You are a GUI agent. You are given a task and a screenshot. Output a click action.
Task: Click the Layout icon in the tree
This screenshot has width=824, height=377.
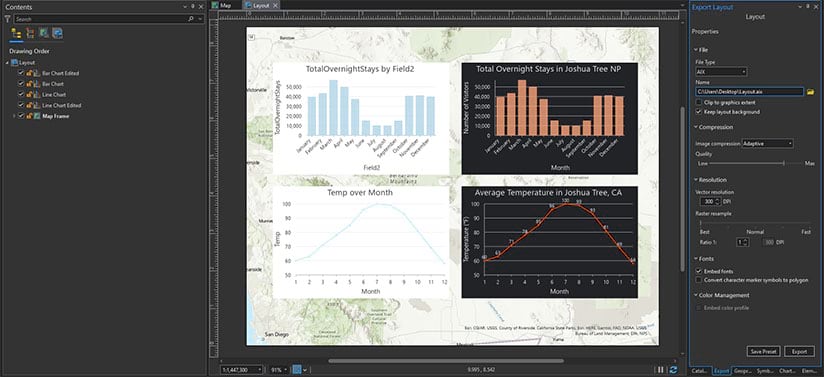point(15,63)
